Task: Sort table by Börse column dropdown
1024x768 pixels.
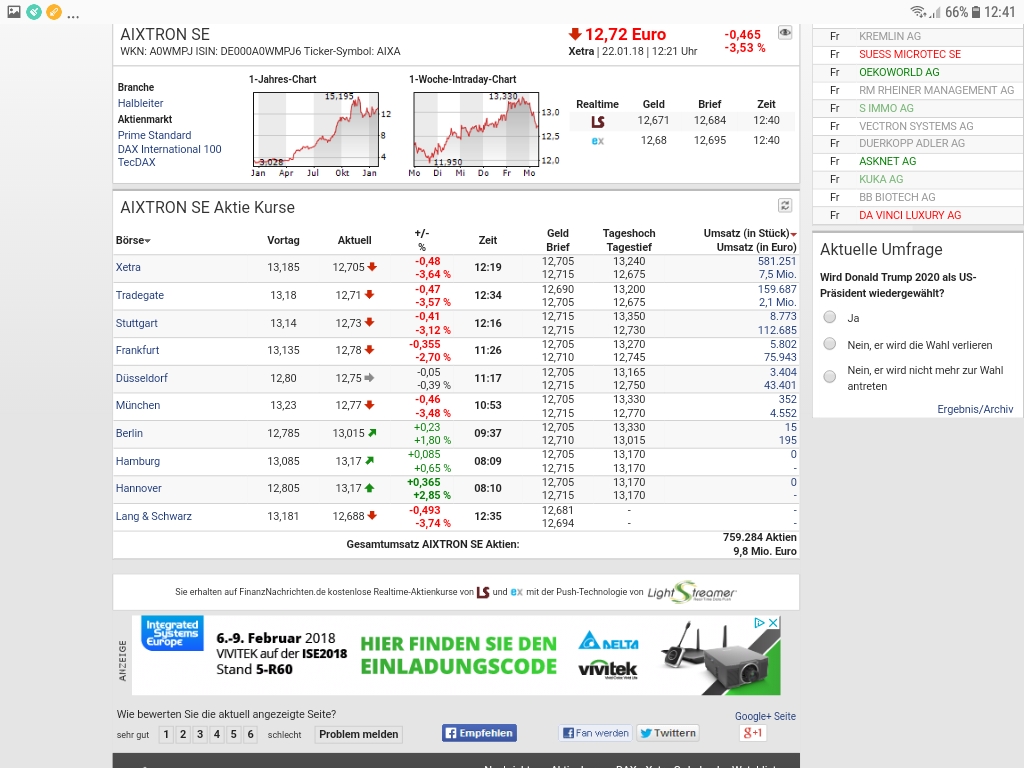Action: pos(133,240)
